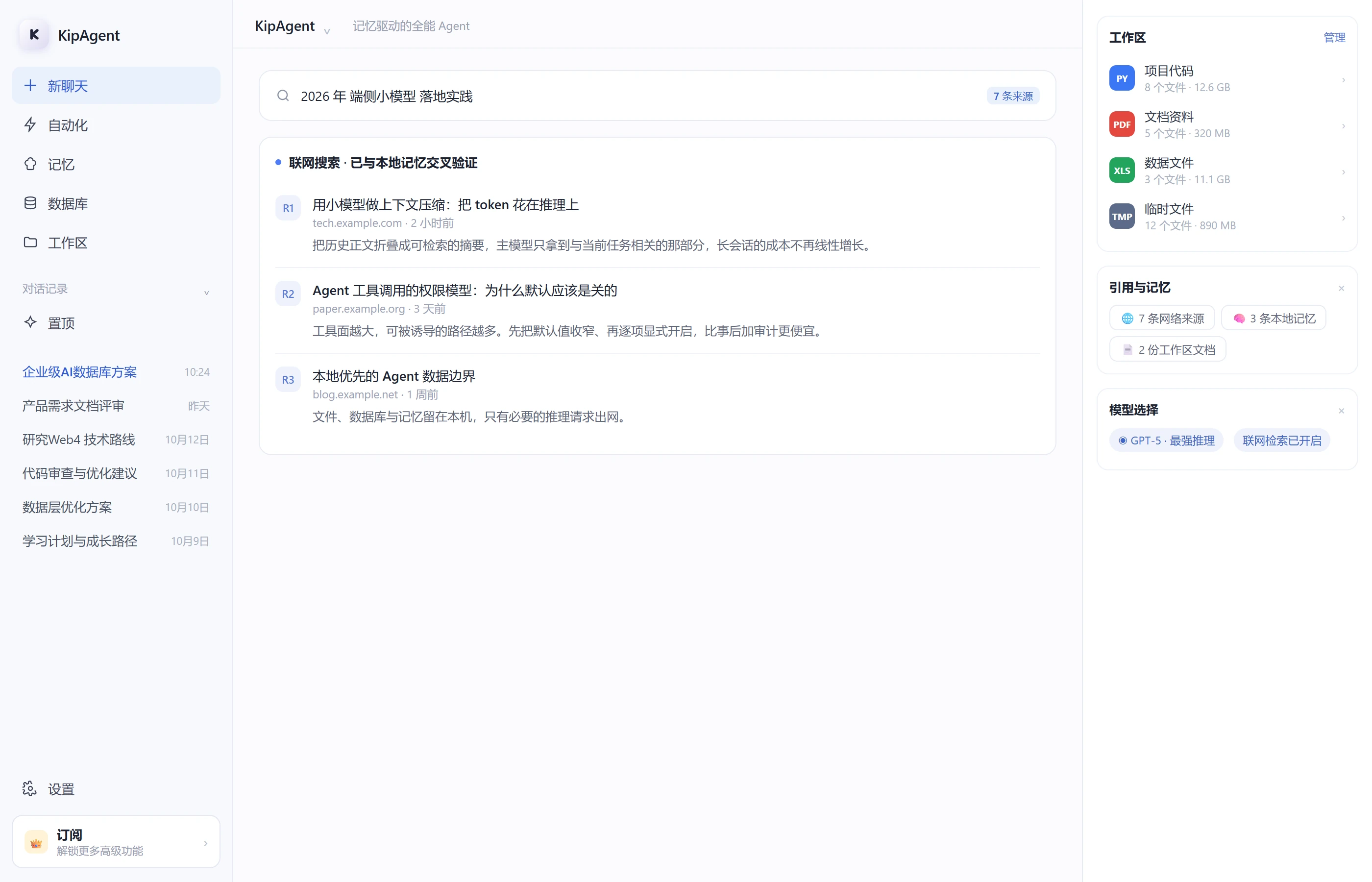Click 2 份工作区文档 chip
The width and height of the screenshot is (1372, 882).
(x=1167, y=349)
